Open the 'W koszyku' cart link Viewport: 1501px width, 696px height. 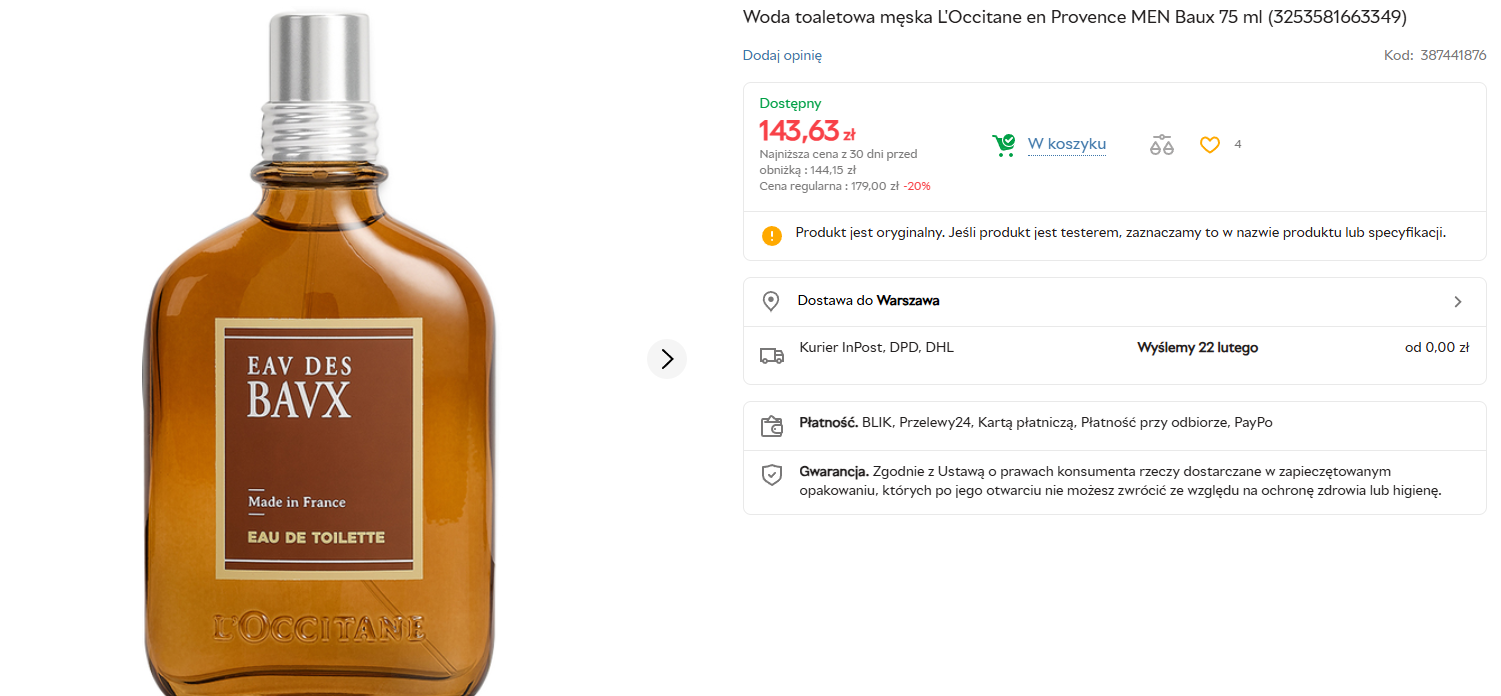1066,145
